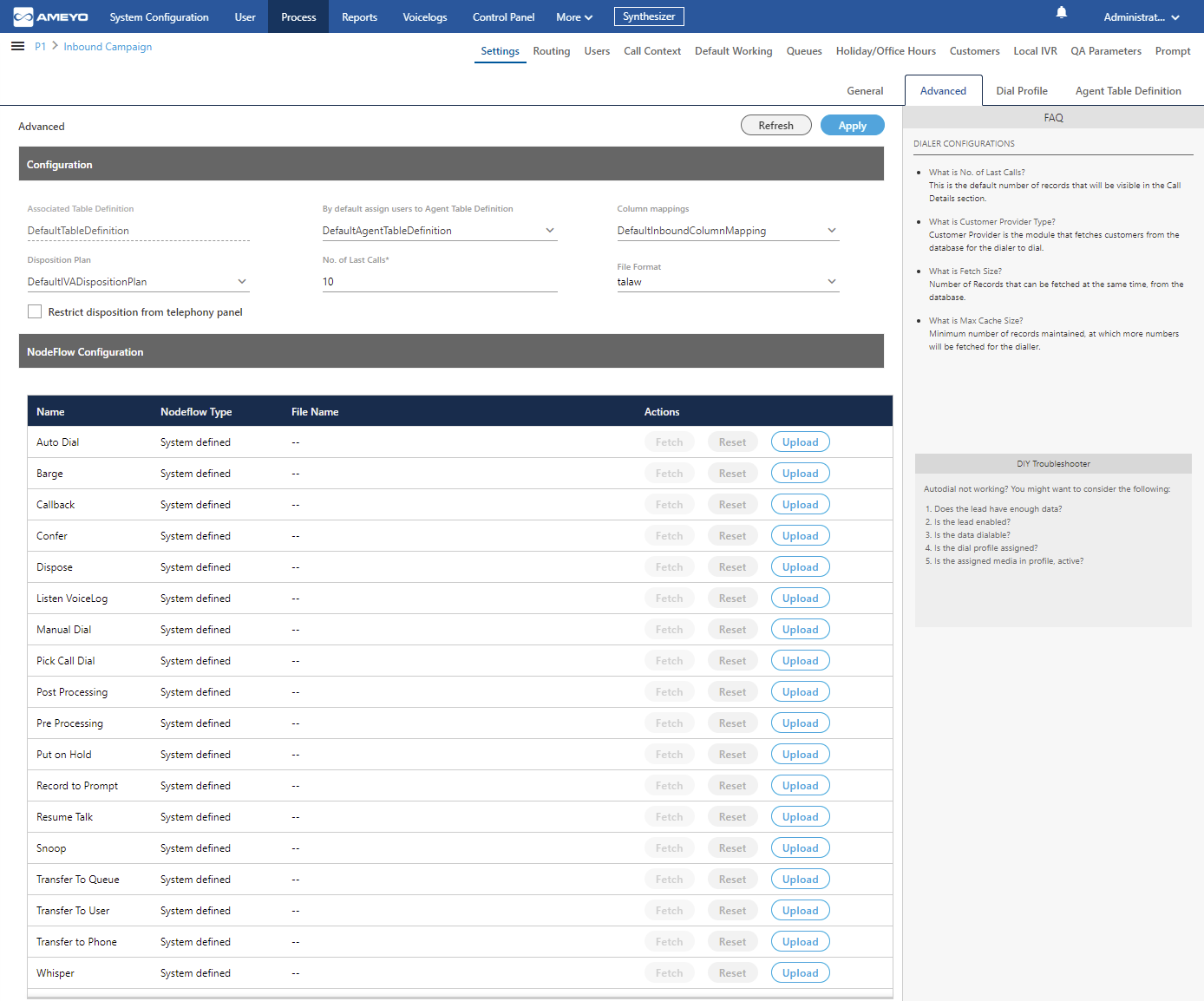Switch to the Customers tab
Viewport: 1204px width, 1001px height.
(975, 51)
